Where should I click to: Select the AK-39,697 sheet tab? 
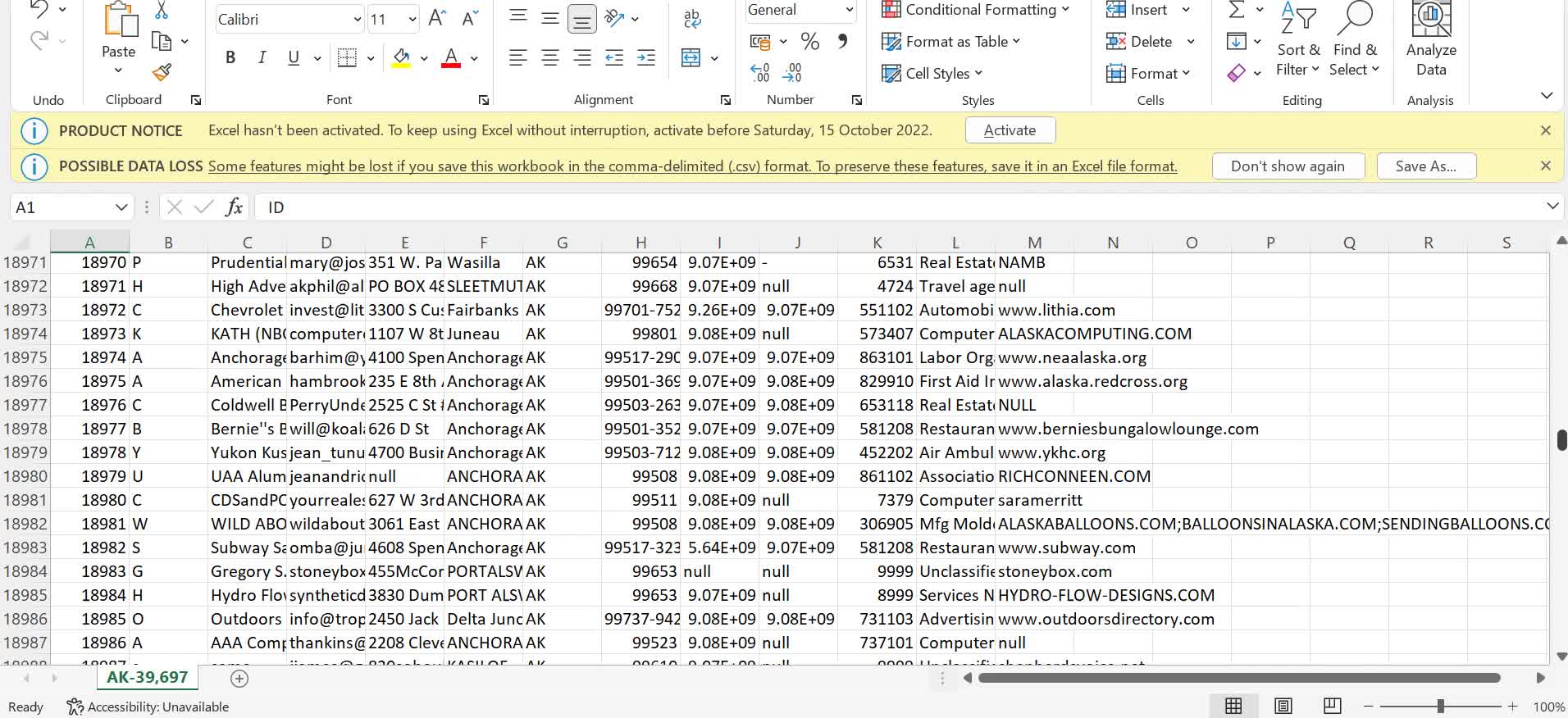click(x=147, y=677)
